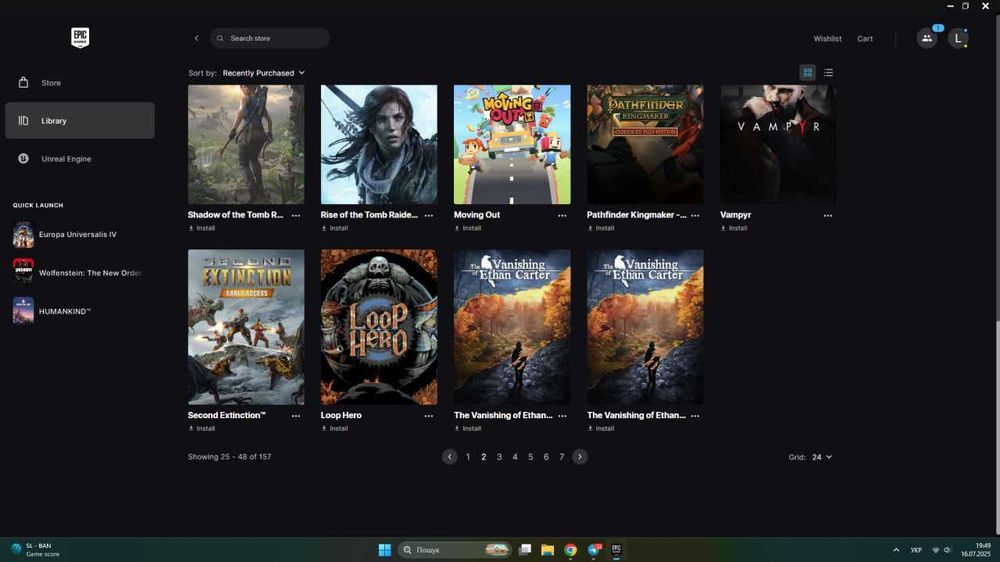This screenshot has height=562, width=1000.
Task: Go to page 1
Action: point(468,457)
